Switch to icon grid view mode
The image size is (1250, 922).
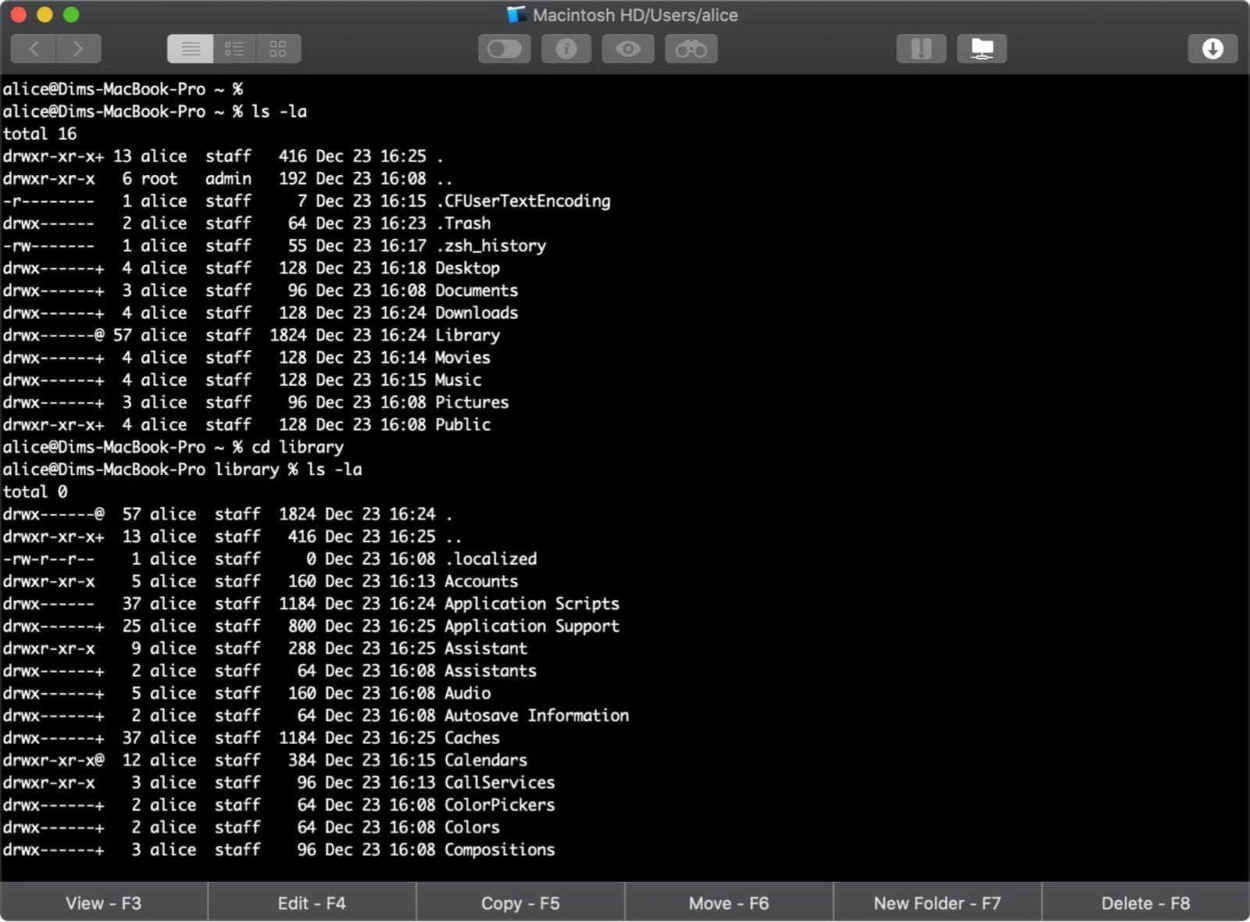[x=278, y=48]
